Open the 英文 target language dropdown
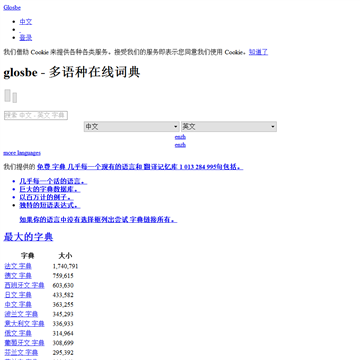This screenshot has width=360, height=360. coord(229,127)
